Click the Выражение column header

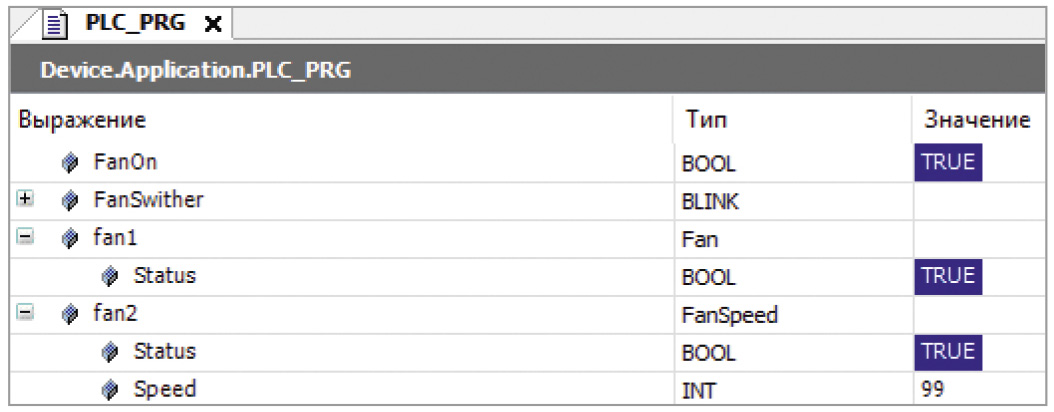coord(82,120)
